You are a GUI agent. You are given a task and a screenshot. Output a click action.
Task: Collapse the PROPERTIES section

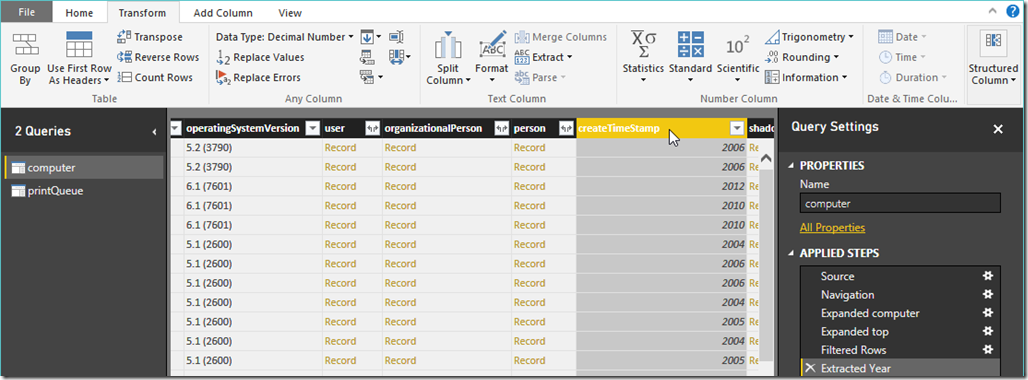click(x=791, y=166)
